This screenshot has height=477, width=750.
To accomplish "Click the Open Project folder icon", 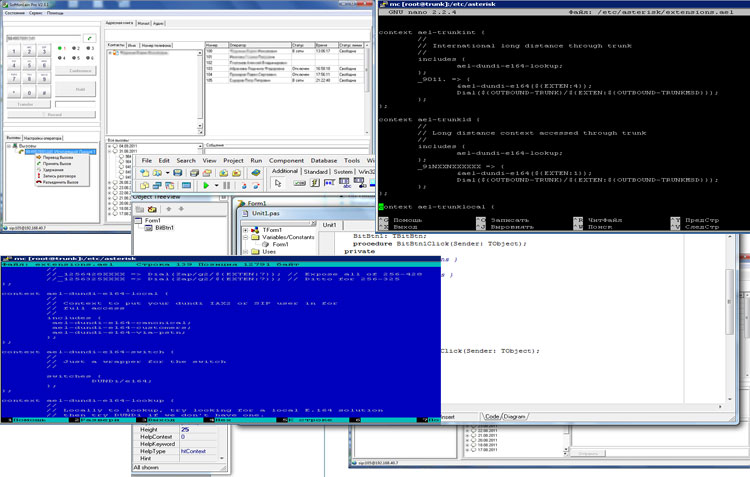I will click(207, 173).
